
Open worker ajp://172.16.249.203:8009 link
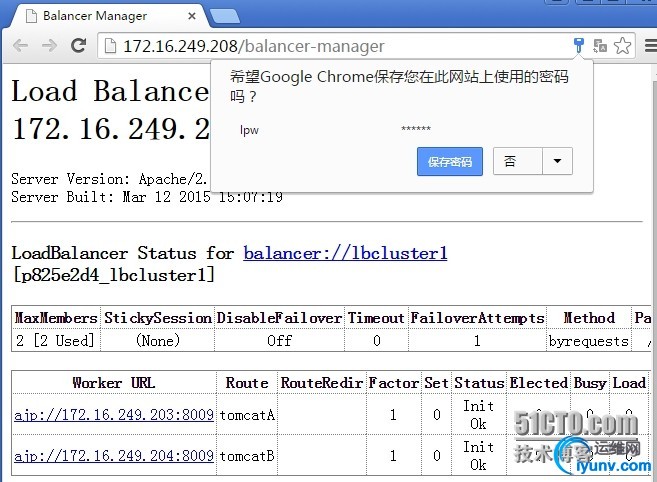114,415
